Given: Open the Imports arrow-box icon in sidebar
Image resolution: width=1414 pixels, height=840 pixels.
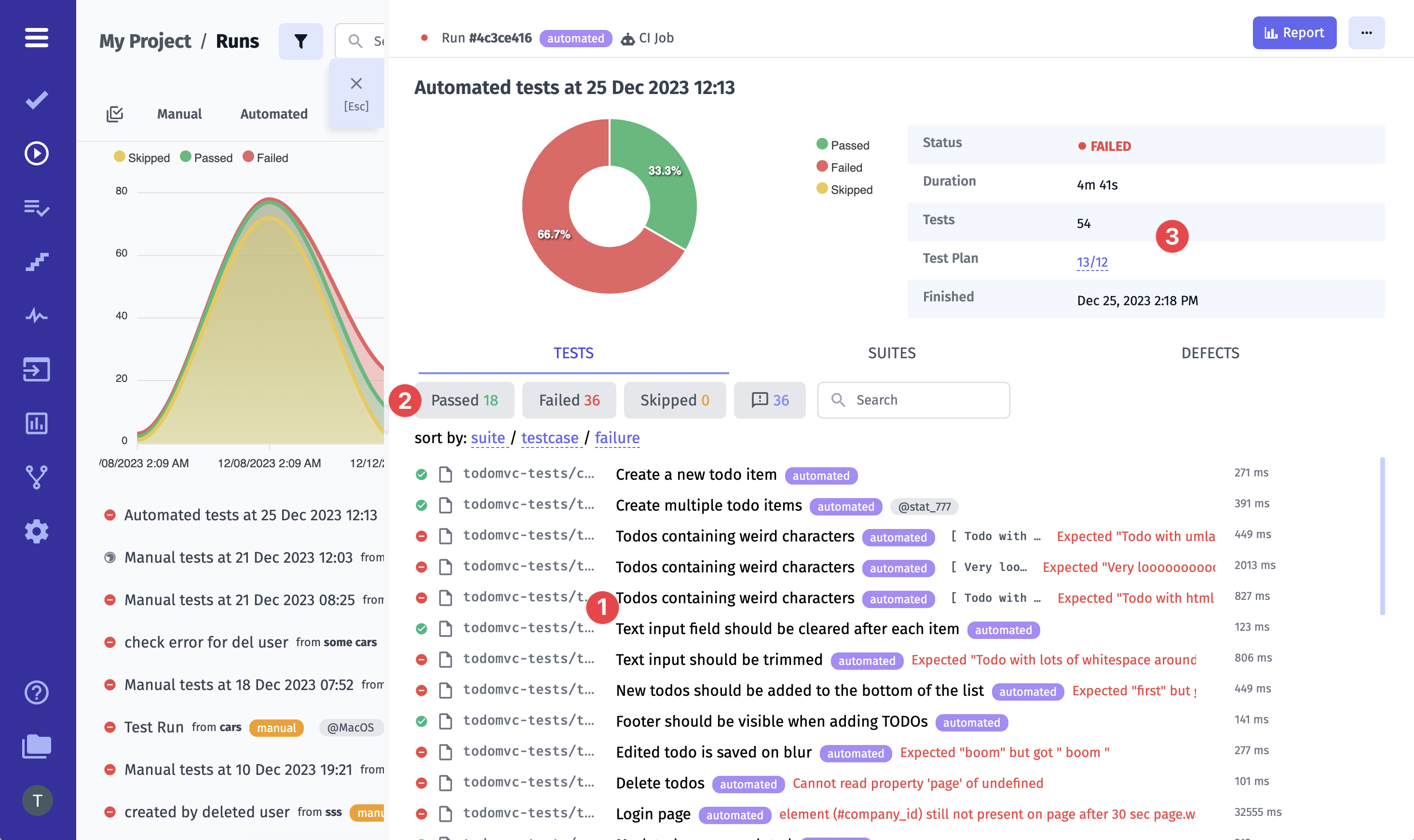Looking at the screenshot, I should (37, 370).
